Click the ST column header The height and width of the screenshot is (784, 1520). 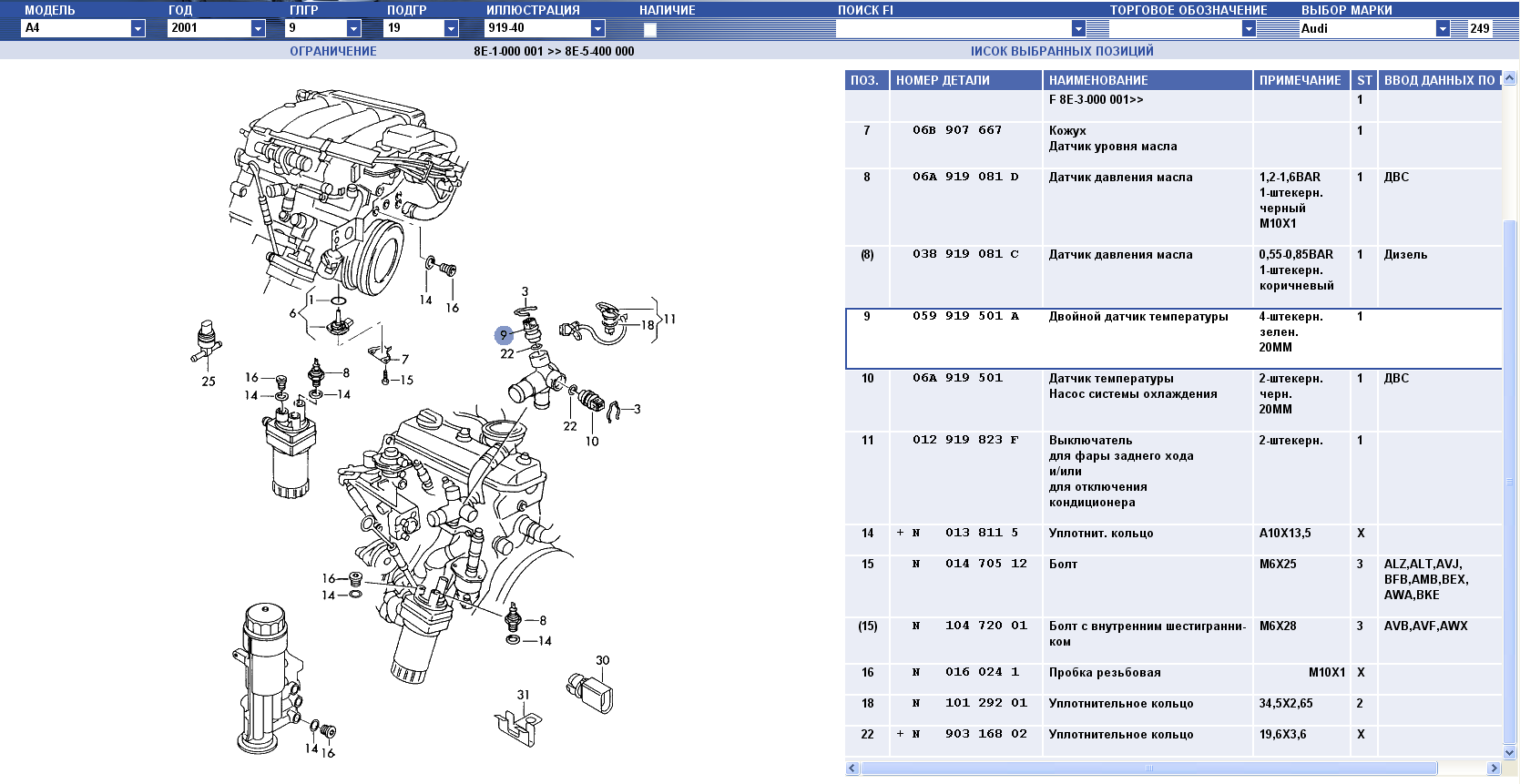pos(1363,80)
